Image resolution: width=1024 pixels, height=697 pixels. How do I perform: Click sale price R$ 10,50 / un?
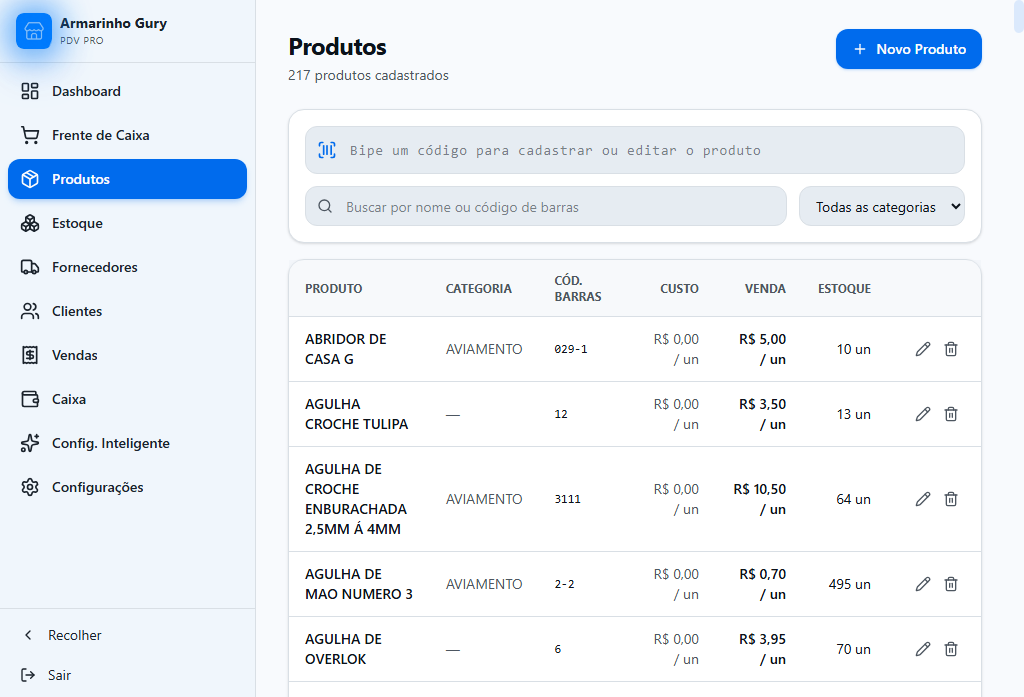click(x=760, y=499)
